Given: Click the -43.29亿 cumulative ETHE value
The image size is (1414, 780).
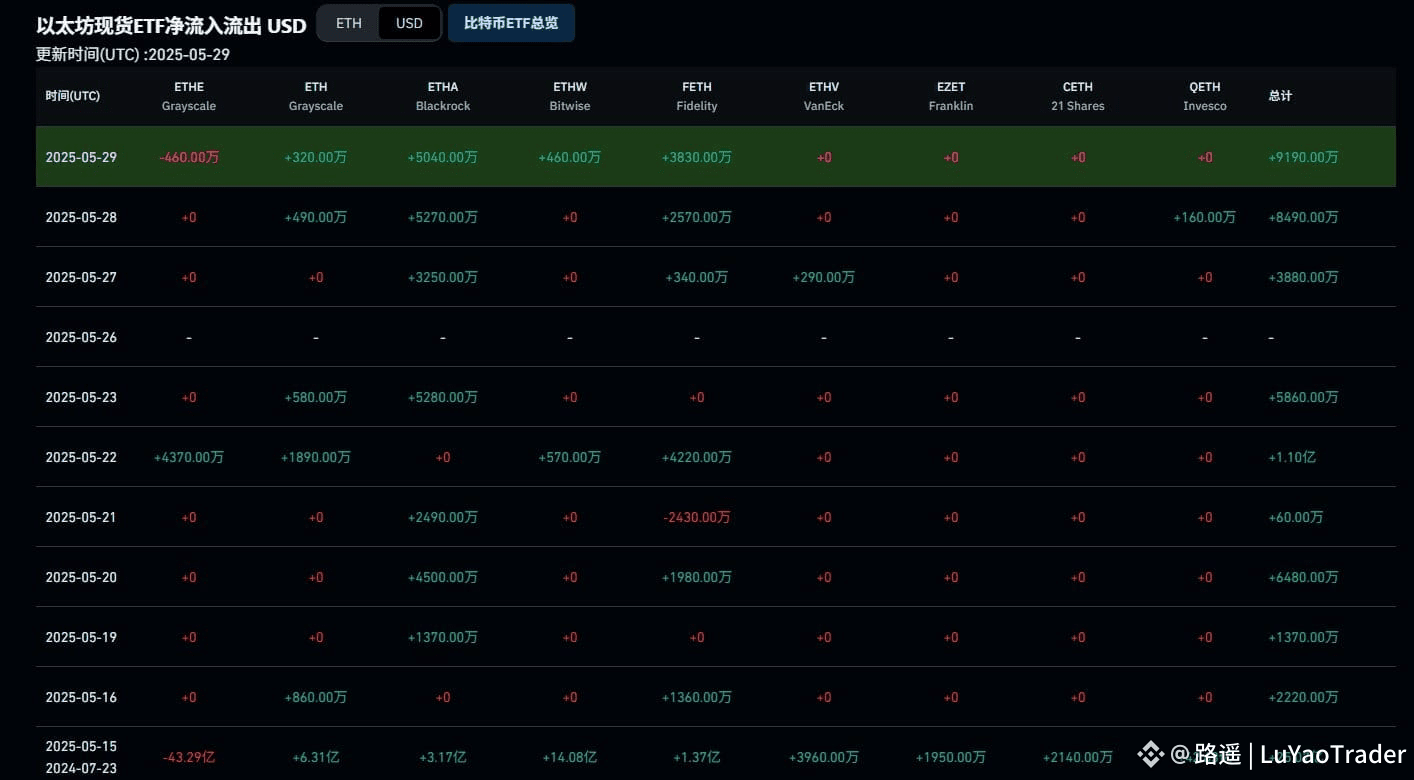Looking at the screenshot, I should (x=189, y=757).
